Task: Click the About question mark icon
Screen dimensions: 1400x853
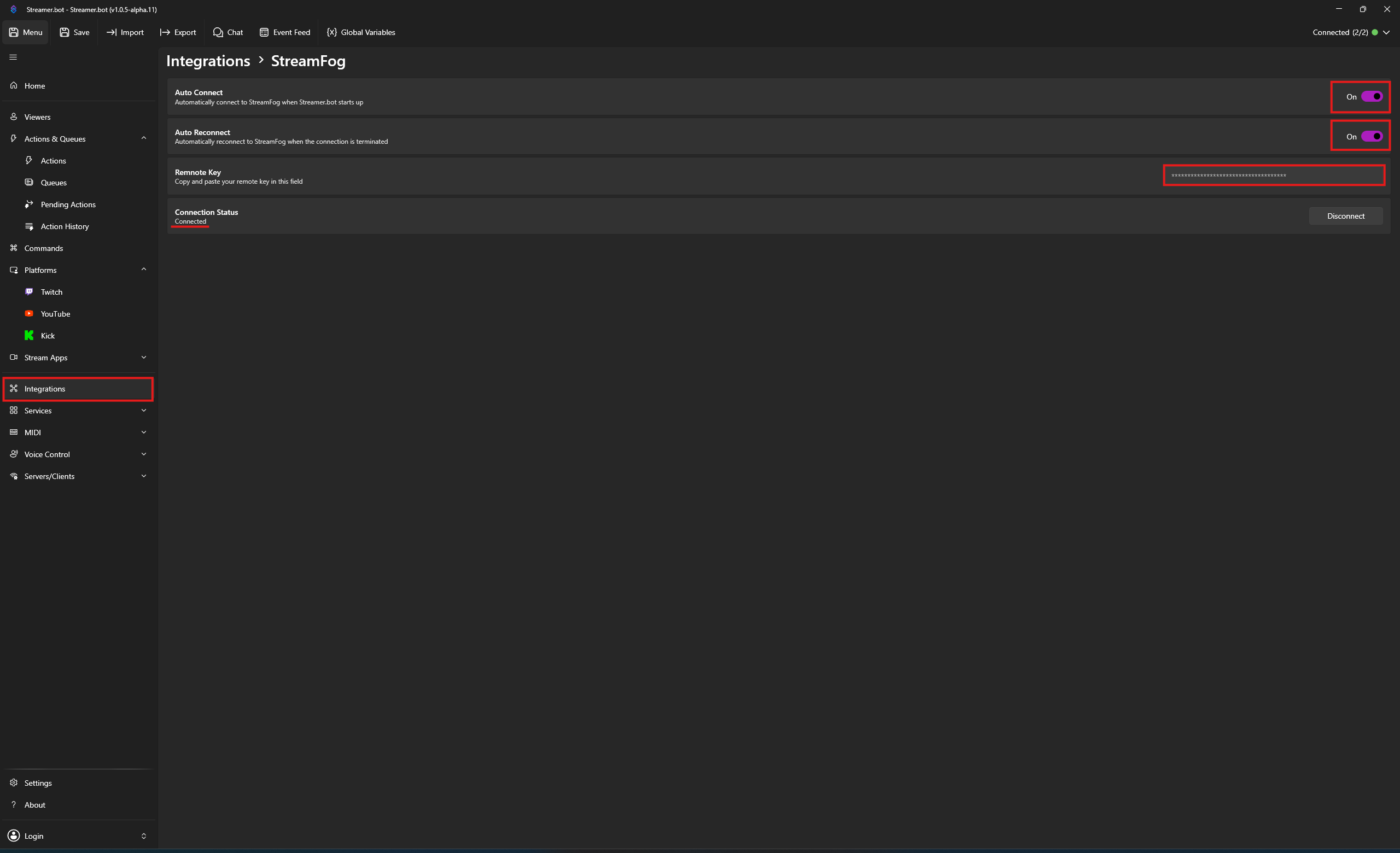Action: tap(14, 804)
